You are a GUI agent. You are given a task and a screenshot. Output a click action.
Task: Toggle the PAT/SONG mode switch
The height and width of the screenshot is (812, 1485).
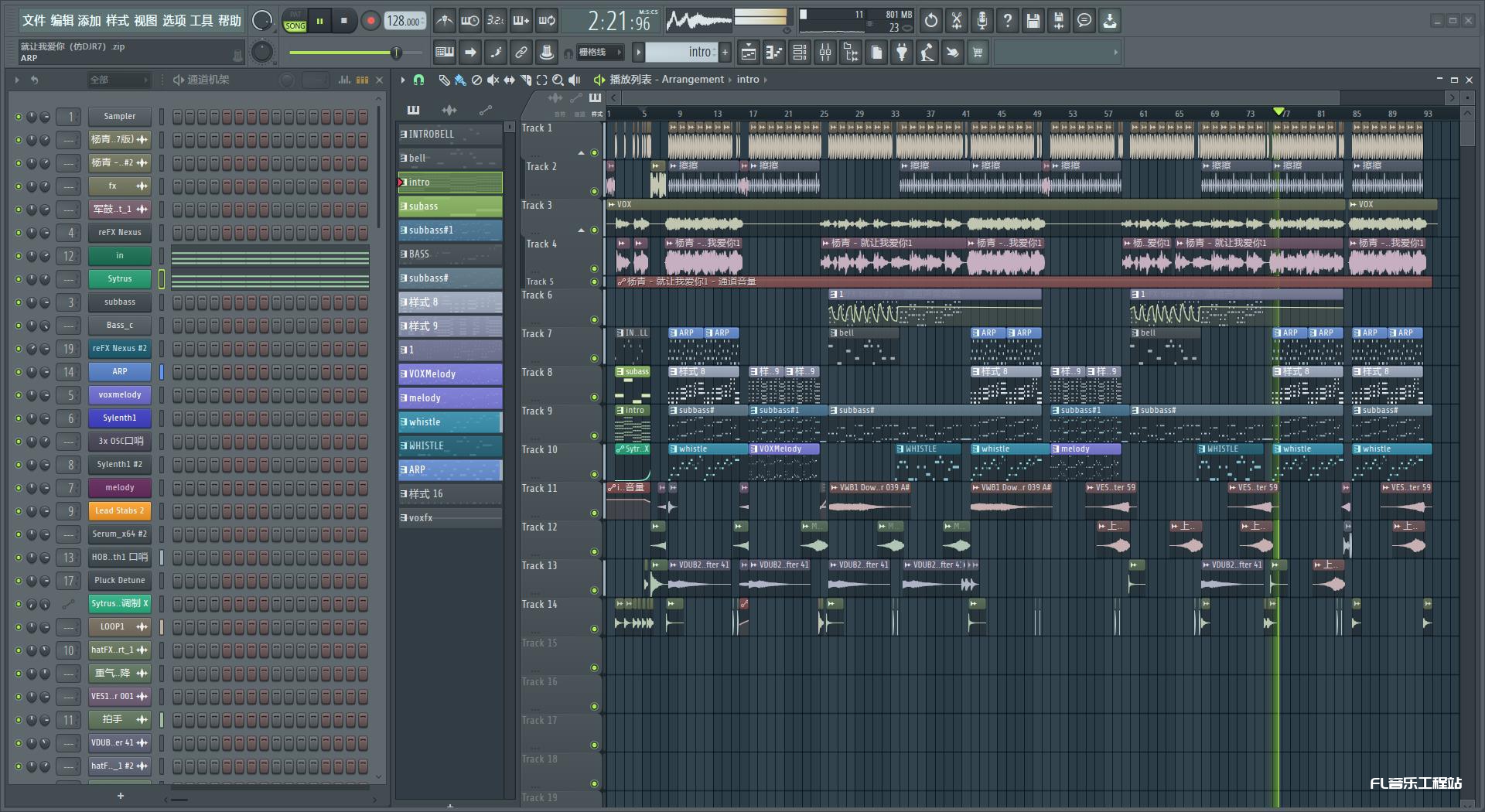295,21
